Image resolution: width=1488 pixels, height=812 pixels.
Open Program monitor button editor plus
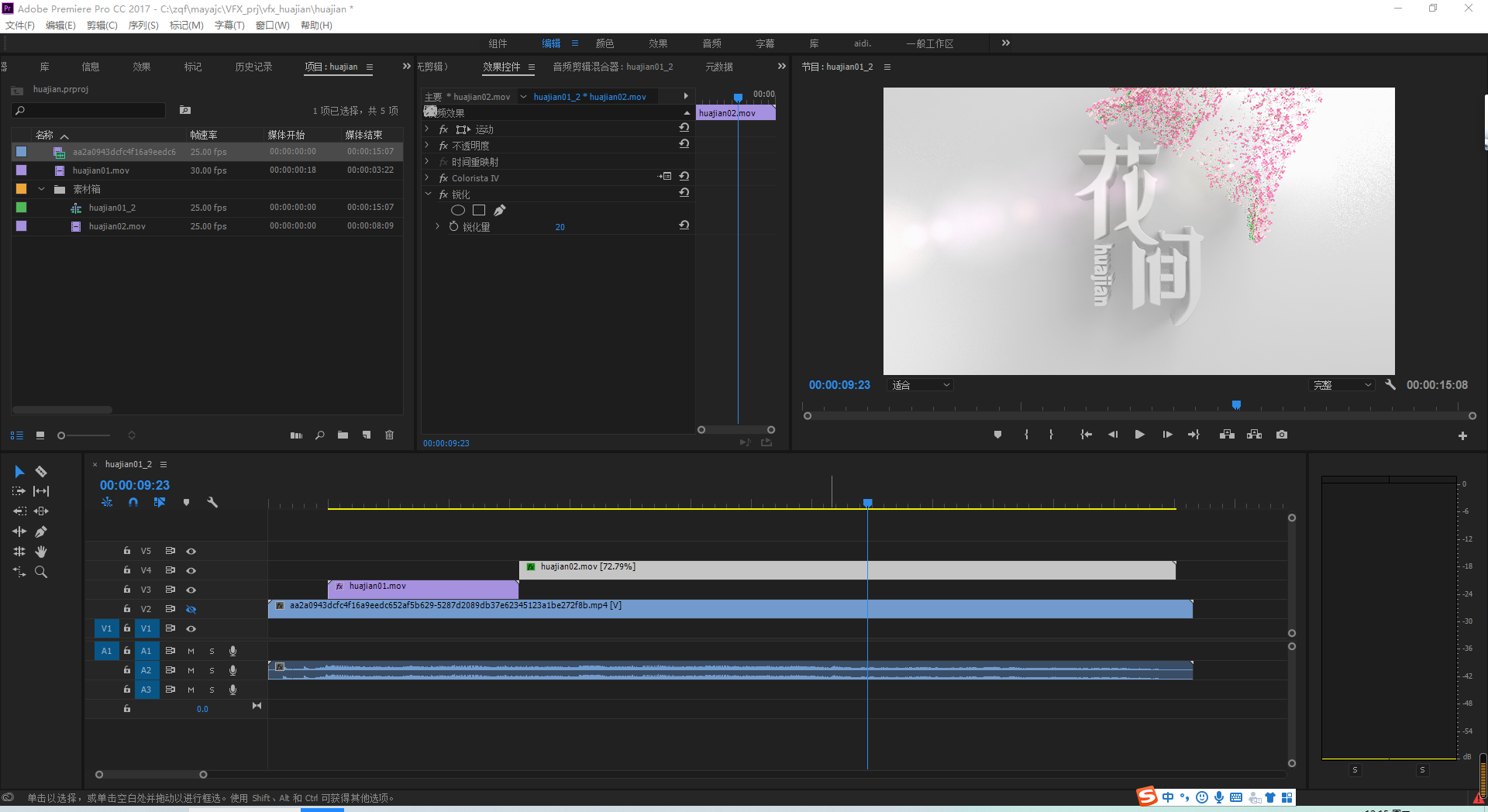click(x=1462, y=436)
